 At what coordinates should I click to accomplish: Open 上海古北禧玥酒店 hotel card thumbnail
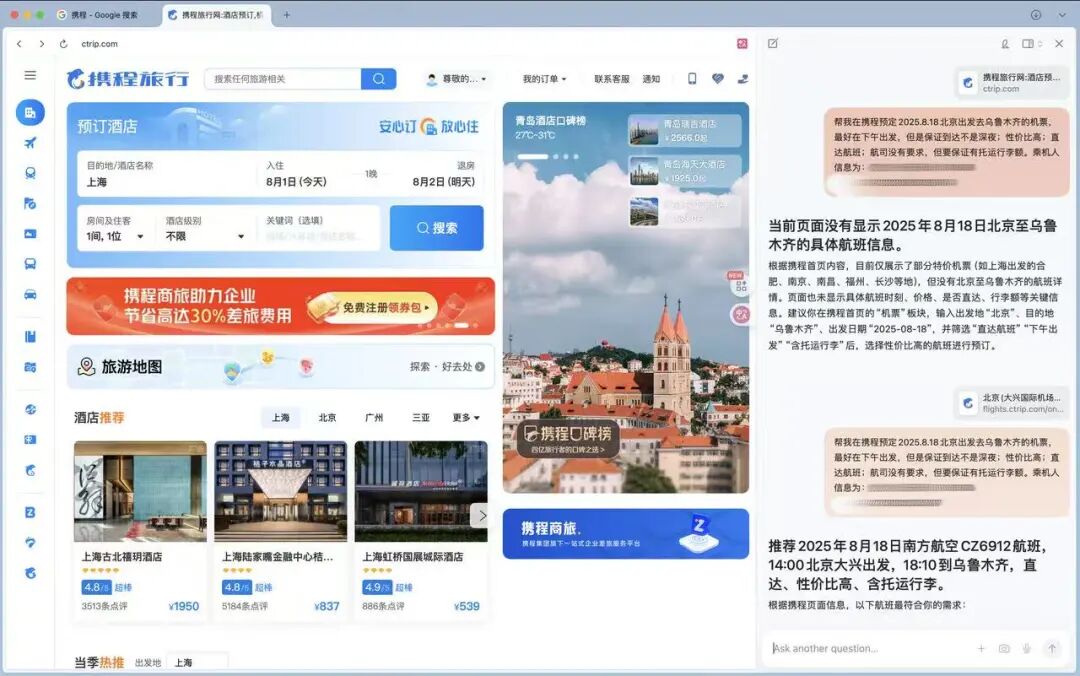tap(140, 490)
